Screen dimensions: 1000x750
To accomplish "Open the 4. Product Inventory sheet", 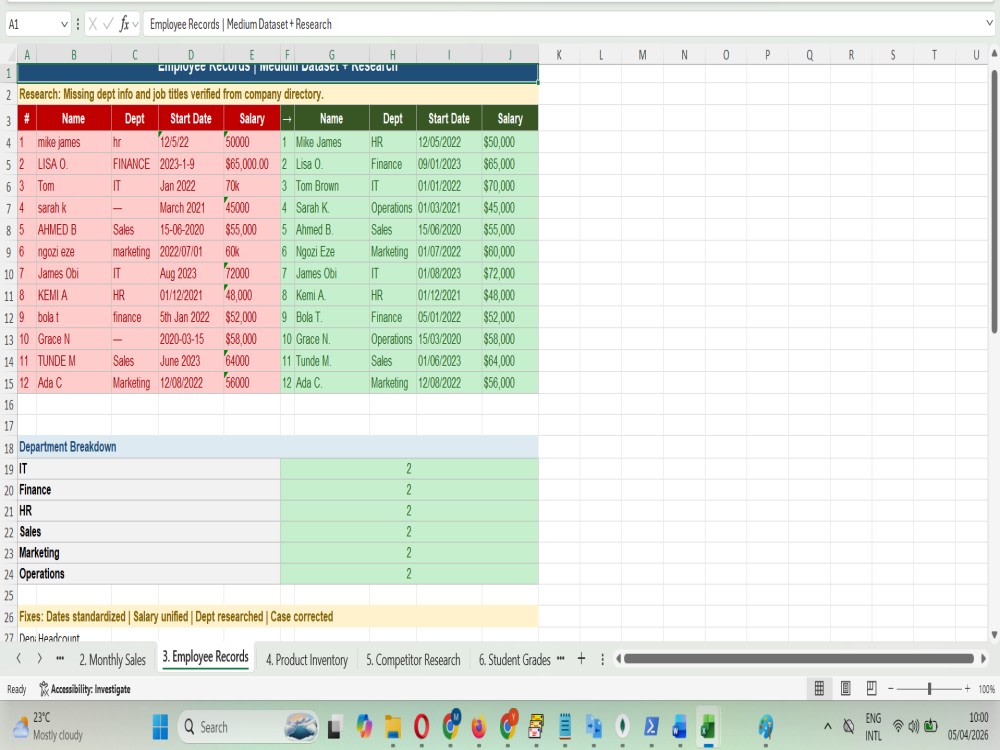I will 307,659.
